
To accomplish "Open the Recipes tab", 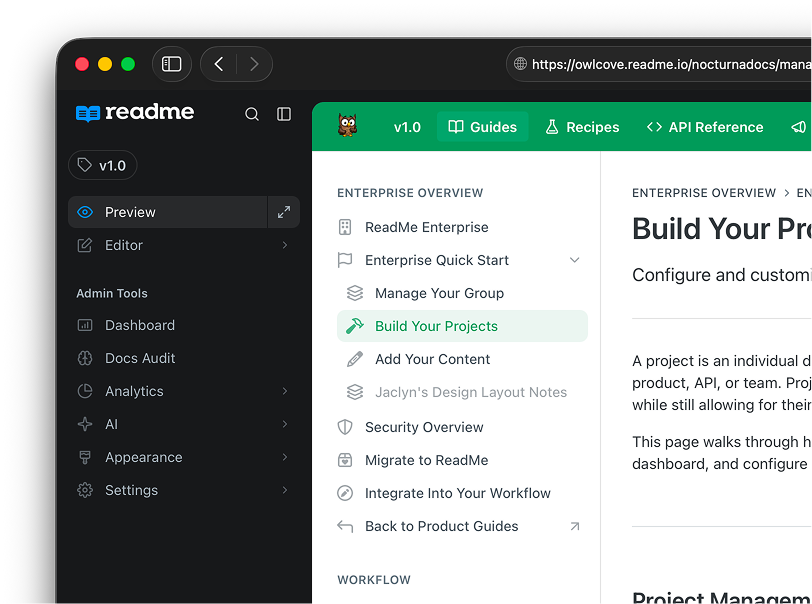I will 583,127.
